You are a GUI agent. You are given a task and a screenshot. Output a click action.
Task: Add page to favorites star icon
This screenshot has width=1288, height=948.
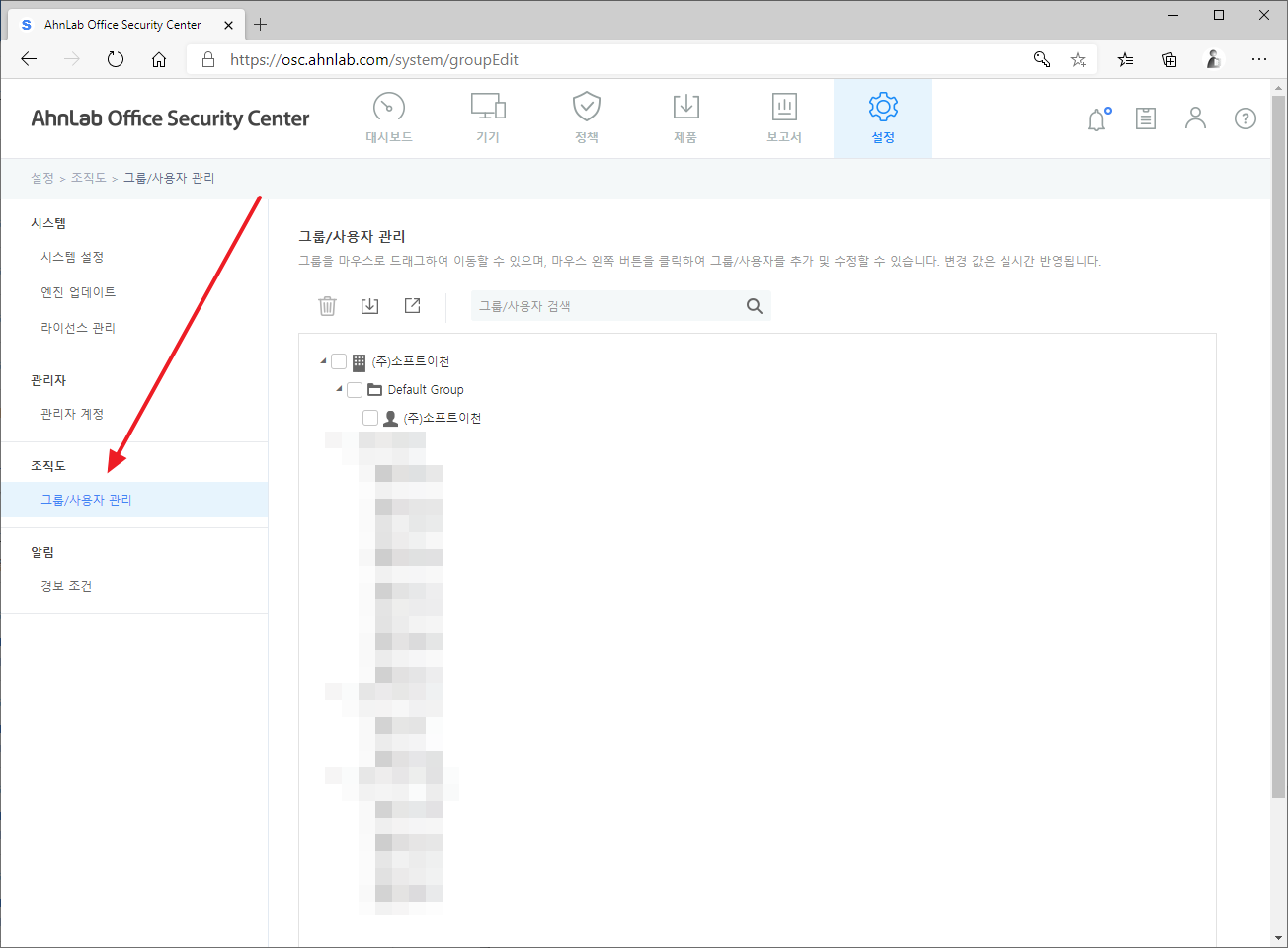[x=1078, y=59]
